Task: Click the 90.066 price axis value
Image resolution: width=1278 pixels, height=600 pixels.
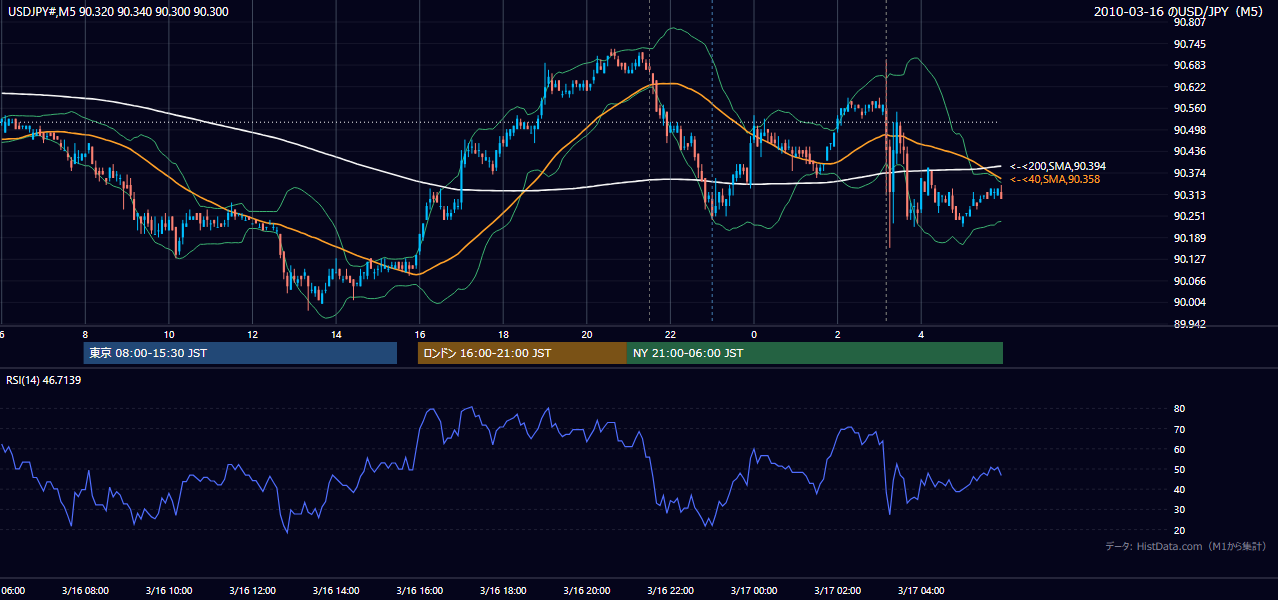Action: pyautogui.click(x=1189, y=281)
